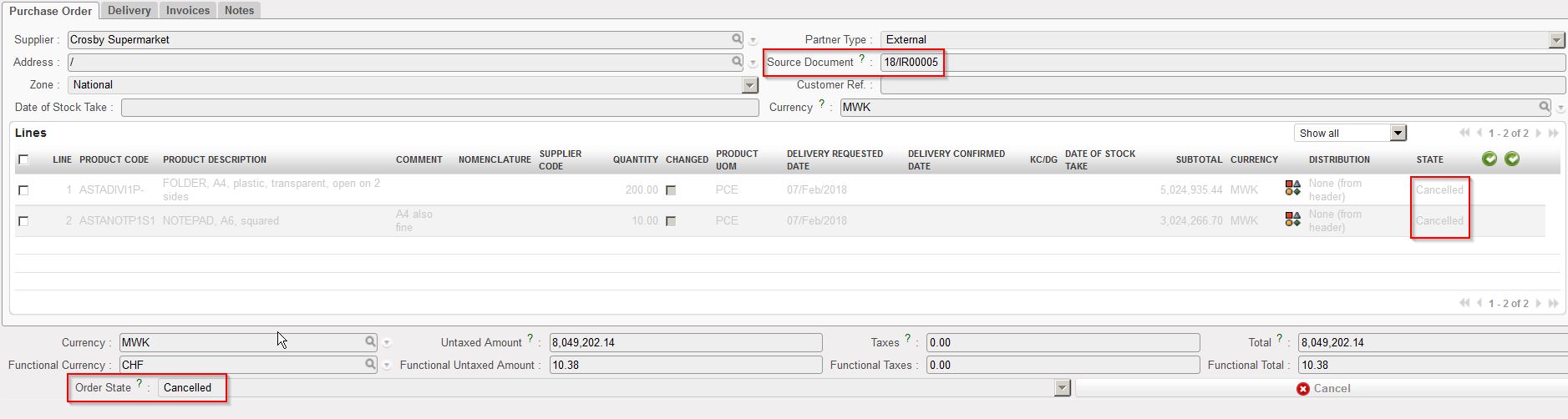Expand the Partner Type dropdown

[1556, 40]
